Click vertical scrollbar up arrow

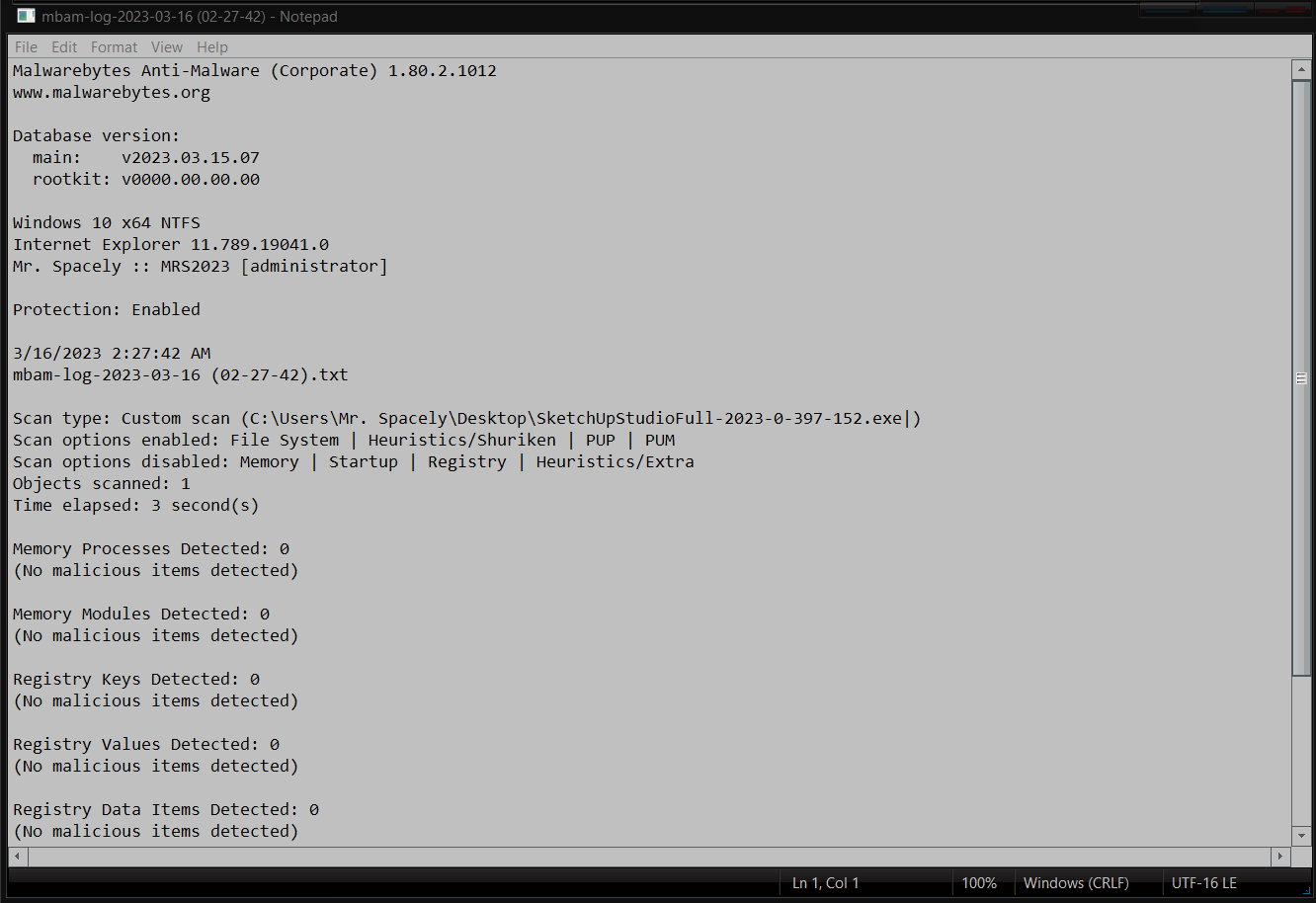(x=1301, y=69)
